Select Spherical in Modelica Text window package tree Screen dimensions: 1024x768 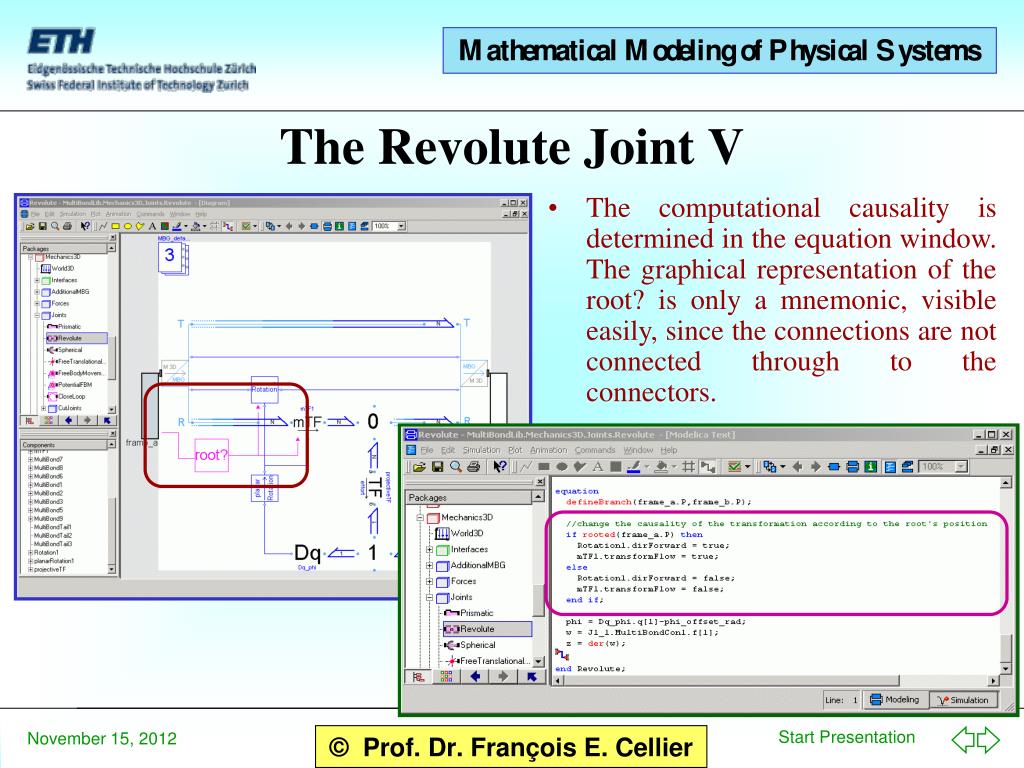(x=470, y=645)
